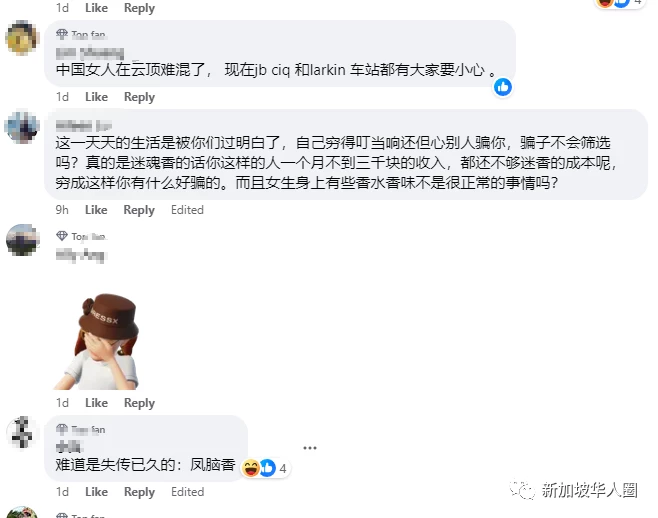Image resolution: width=658 pixels, height=518 pixels.
Task: Click Edited label under 凤脑香 comment
Action: [187, 492]
